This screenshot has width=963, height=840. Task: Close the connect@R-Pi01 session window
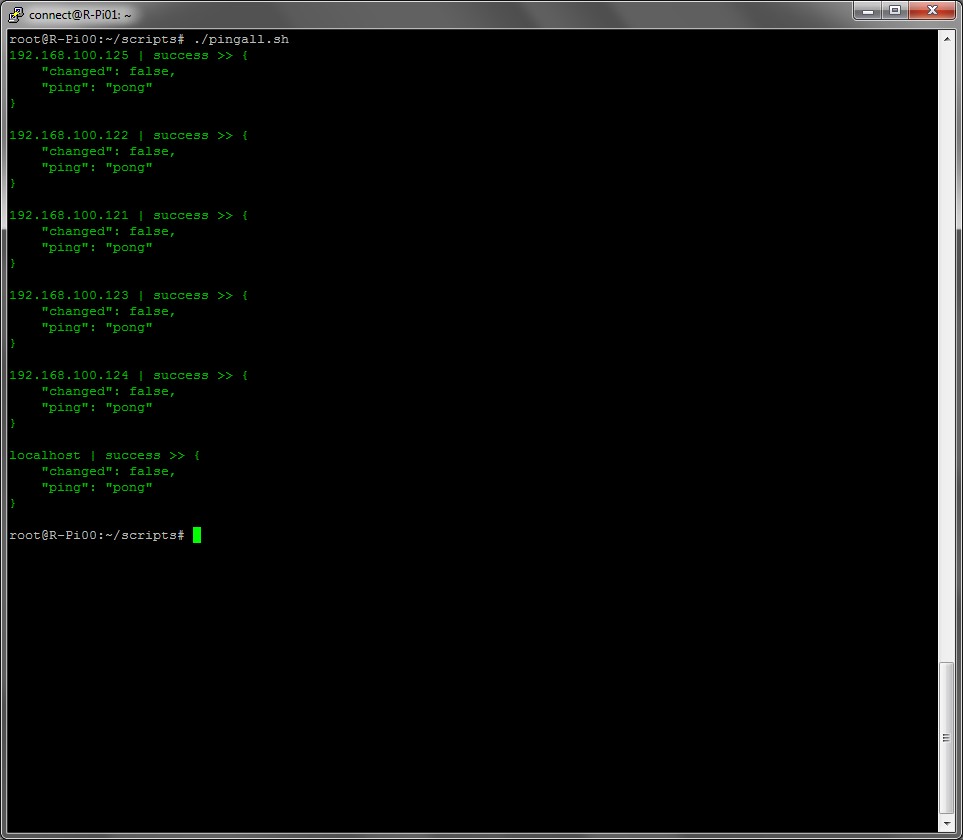933,11
